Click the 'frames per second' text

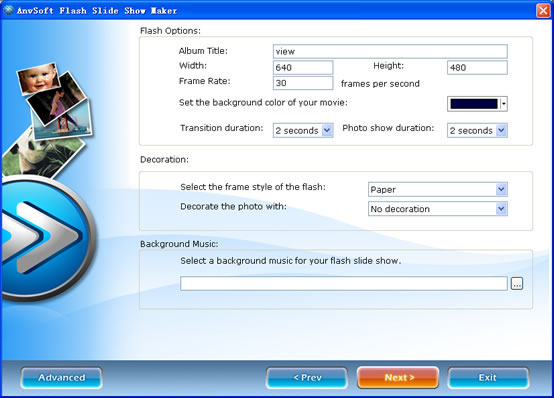click(x=380, y=84)
